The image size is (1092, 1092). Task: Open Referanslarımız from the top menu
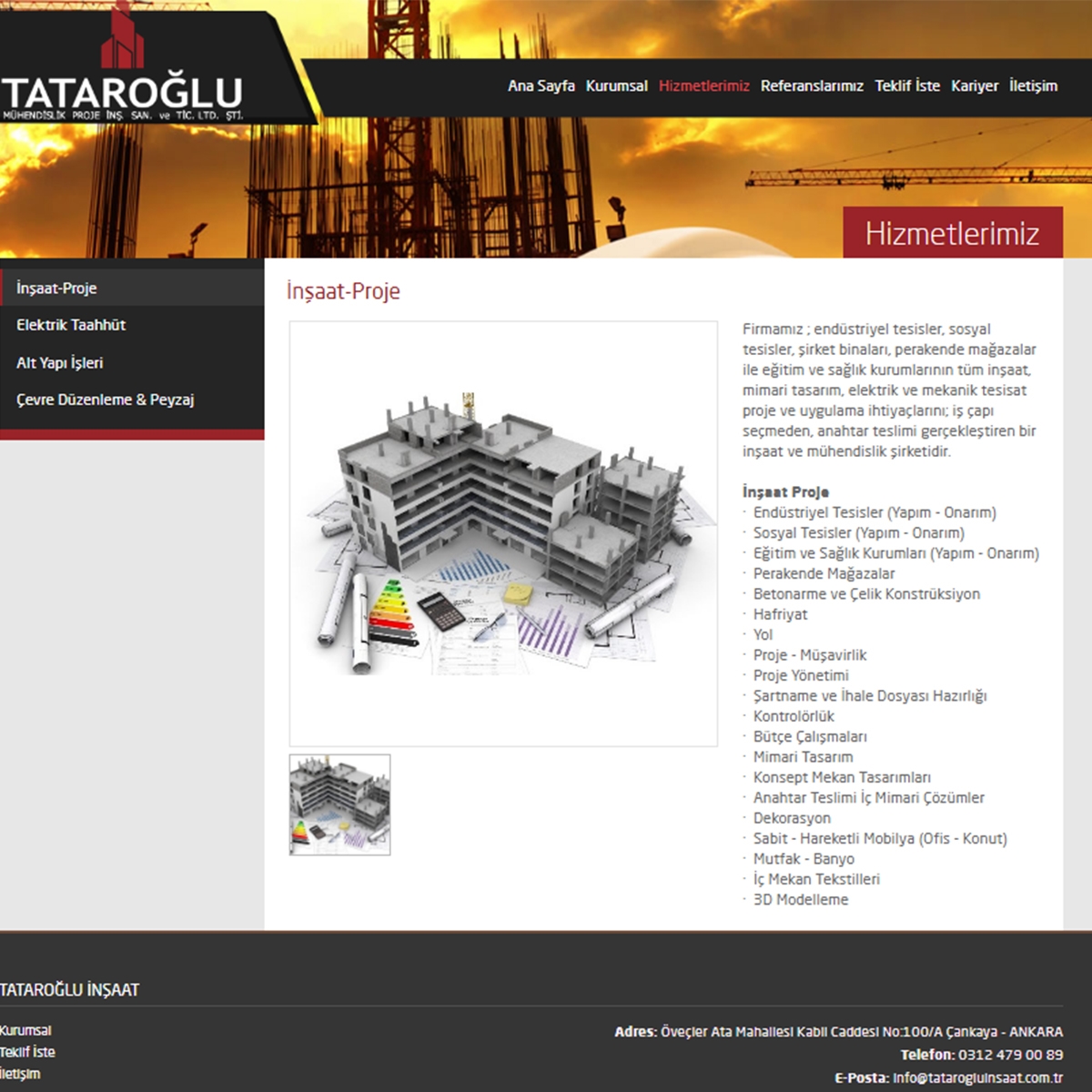click(812, 86)
